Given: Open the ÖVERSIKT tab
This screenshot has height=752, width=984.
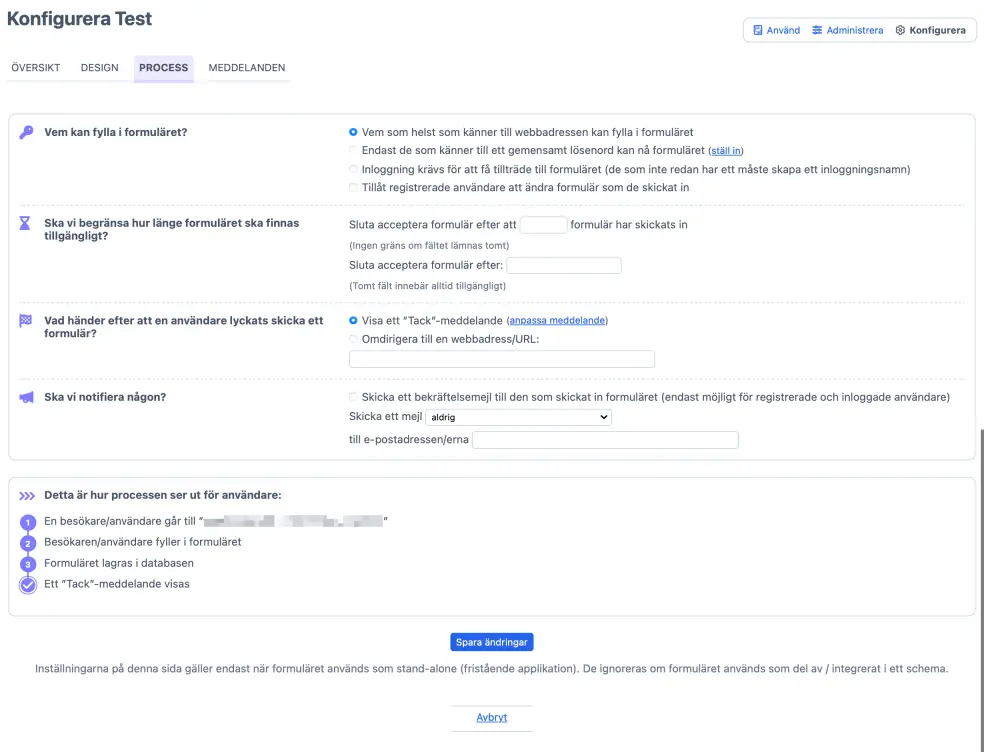Looking at the screenshot, I should (35, 68).
